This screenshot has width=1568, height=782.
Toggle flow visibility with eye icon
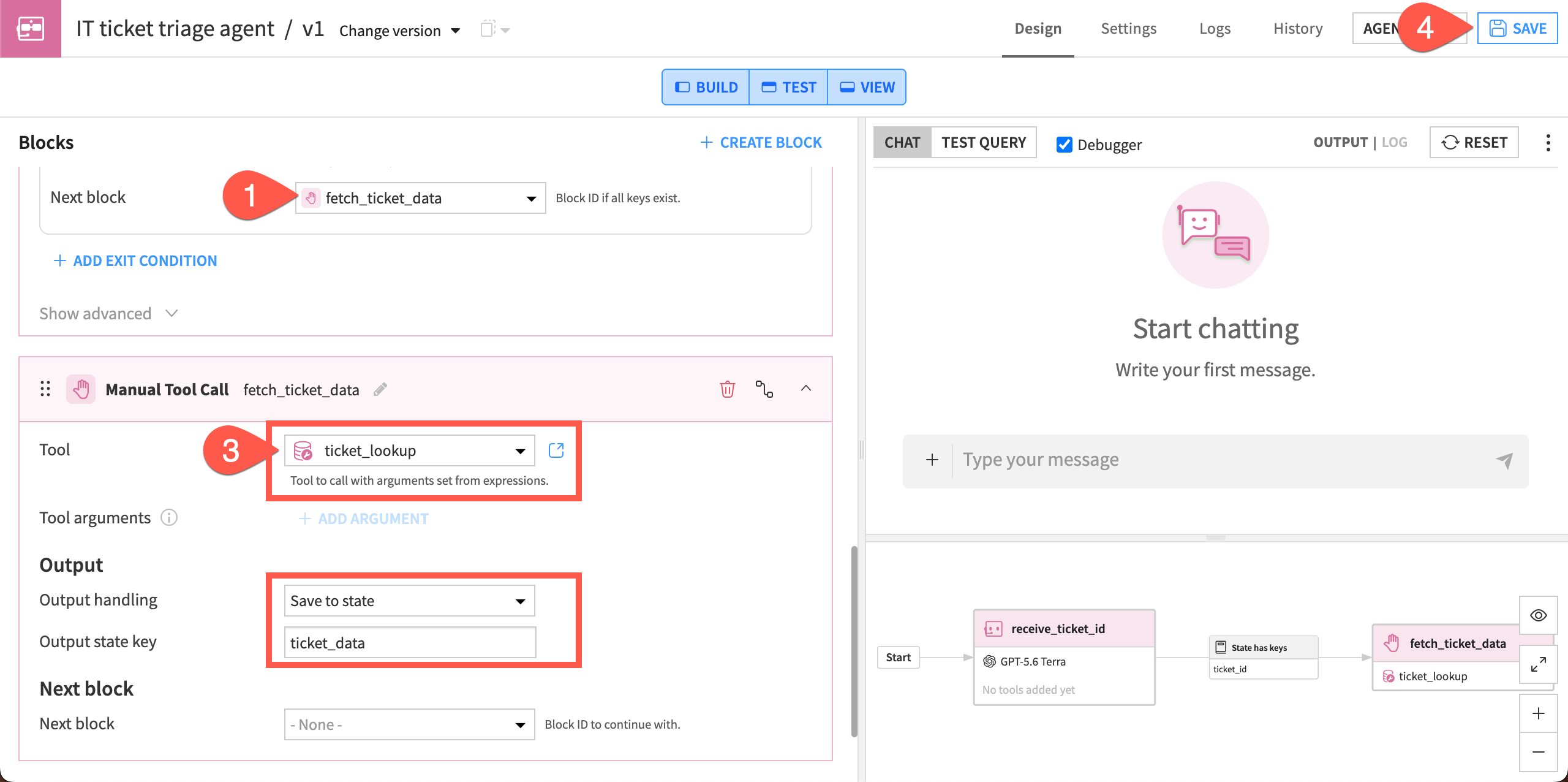point(1538,615)
